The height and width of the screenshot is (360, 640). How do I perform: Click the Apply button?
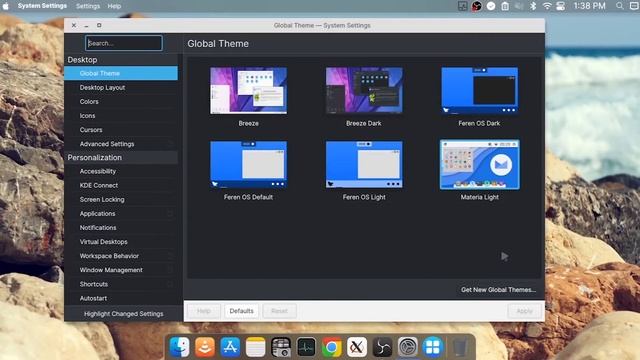coord(524,311)
